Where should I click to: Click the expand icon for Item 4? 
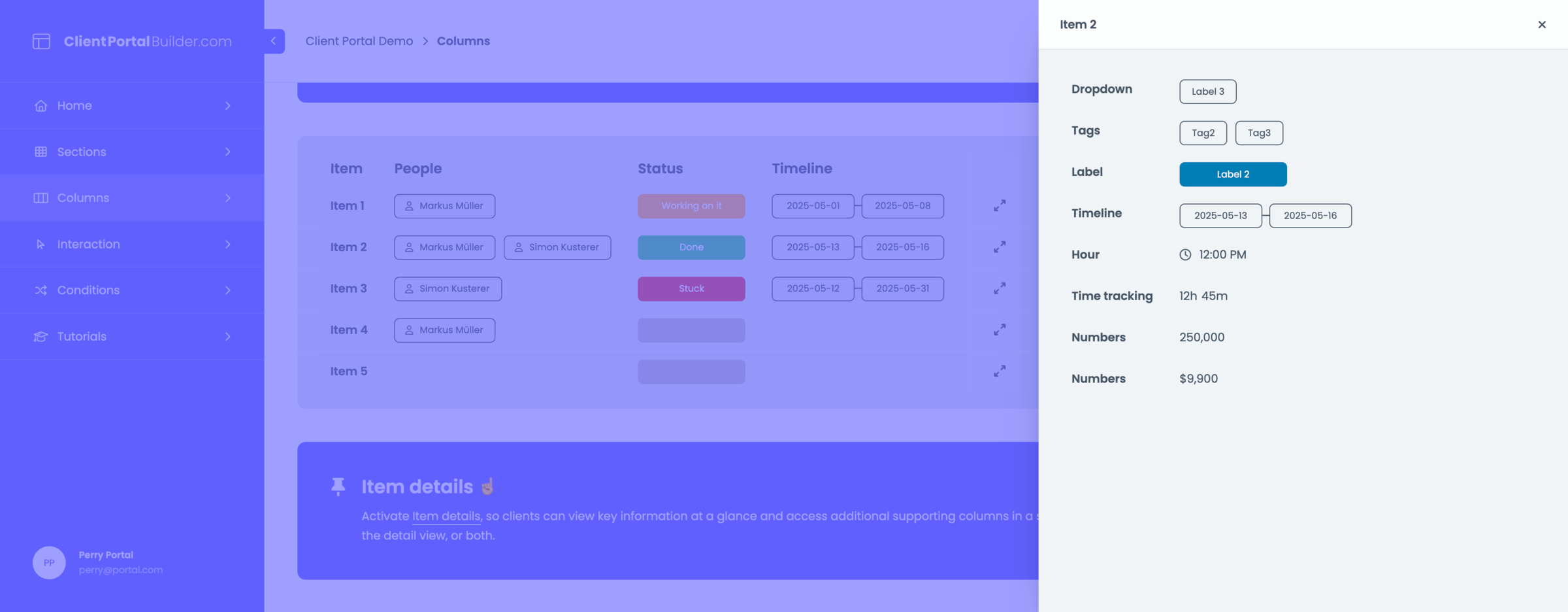click(x=999, y=330)
